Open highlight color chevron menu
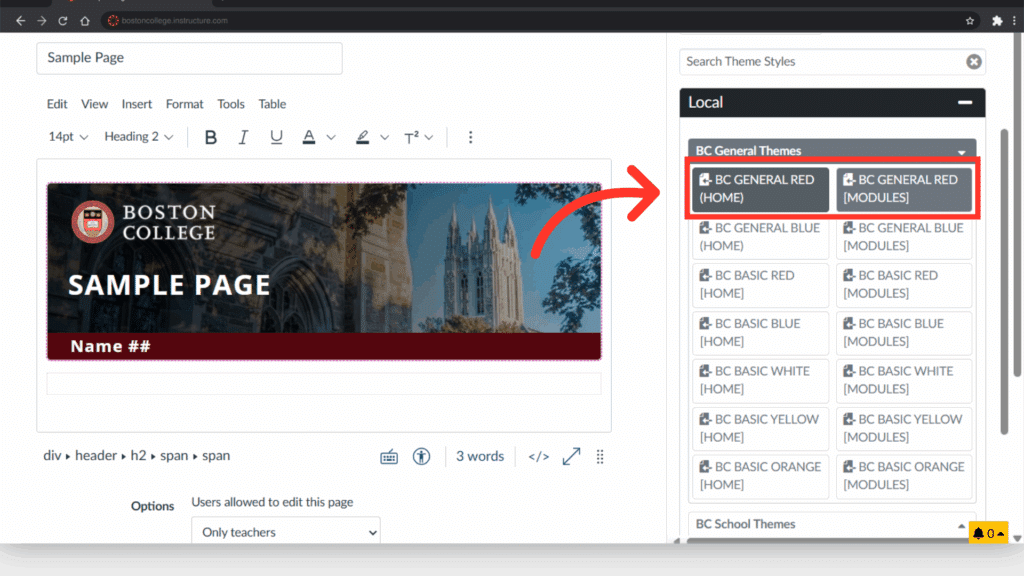Screen dimensions: 1024x576 coord(385,137)
